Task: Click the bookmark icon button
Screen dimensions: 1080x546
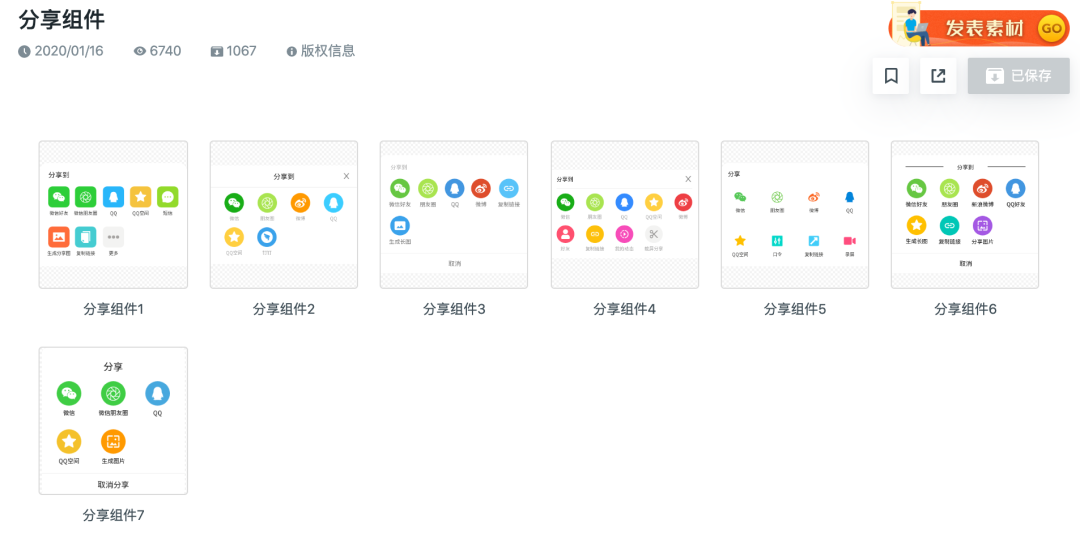Action: click(x=891, y=76)
